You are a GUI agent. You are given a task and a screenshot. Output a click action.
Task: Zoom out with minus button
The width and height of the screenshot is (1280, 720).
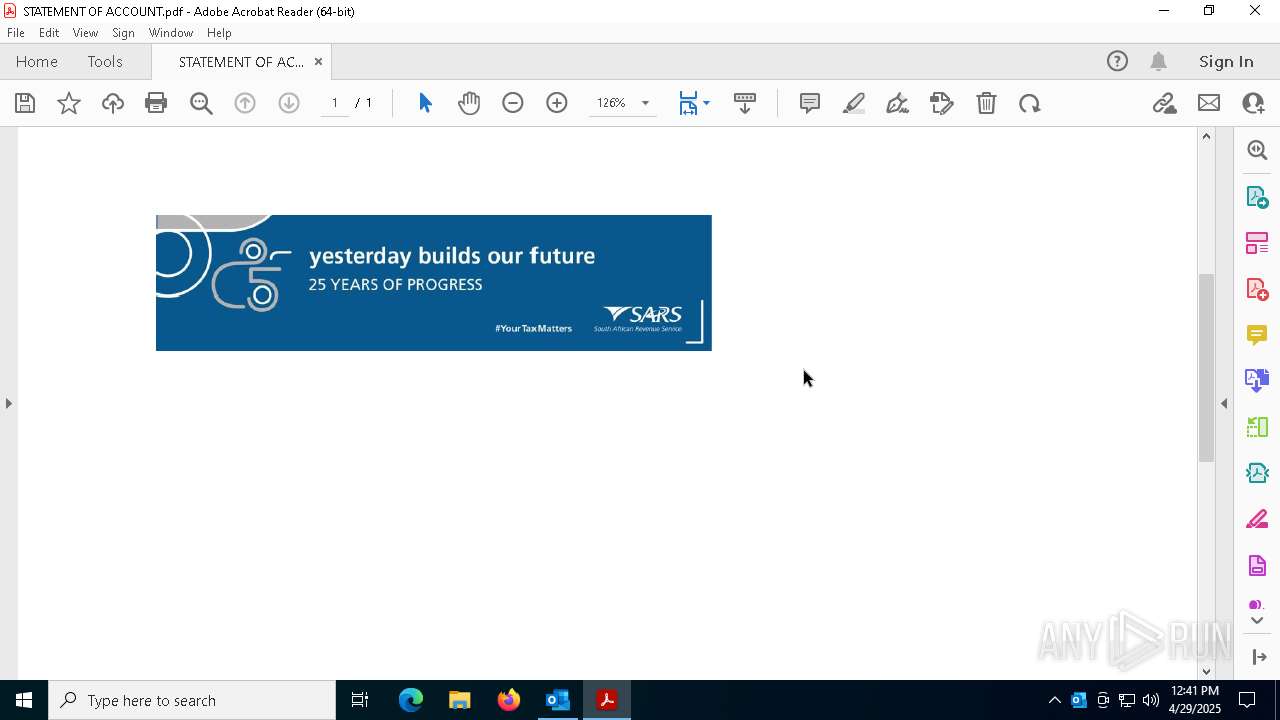pos(513,103)
